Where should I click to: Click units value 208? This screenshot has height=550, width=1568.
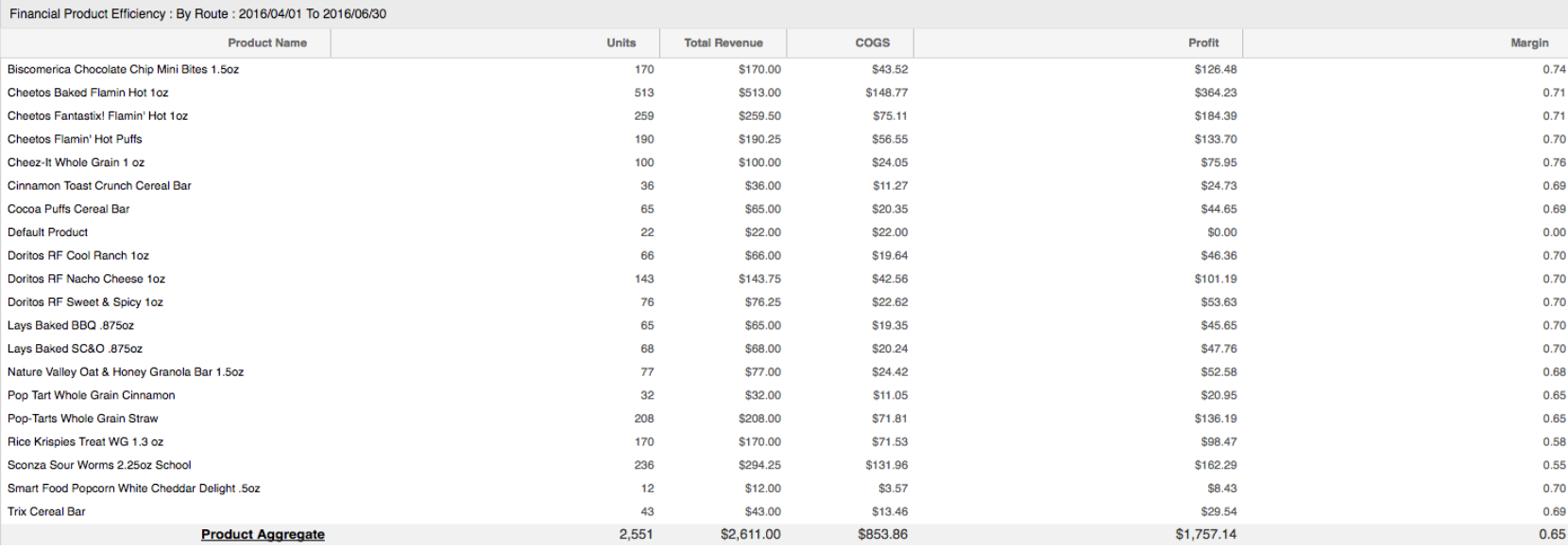[644, 418]
